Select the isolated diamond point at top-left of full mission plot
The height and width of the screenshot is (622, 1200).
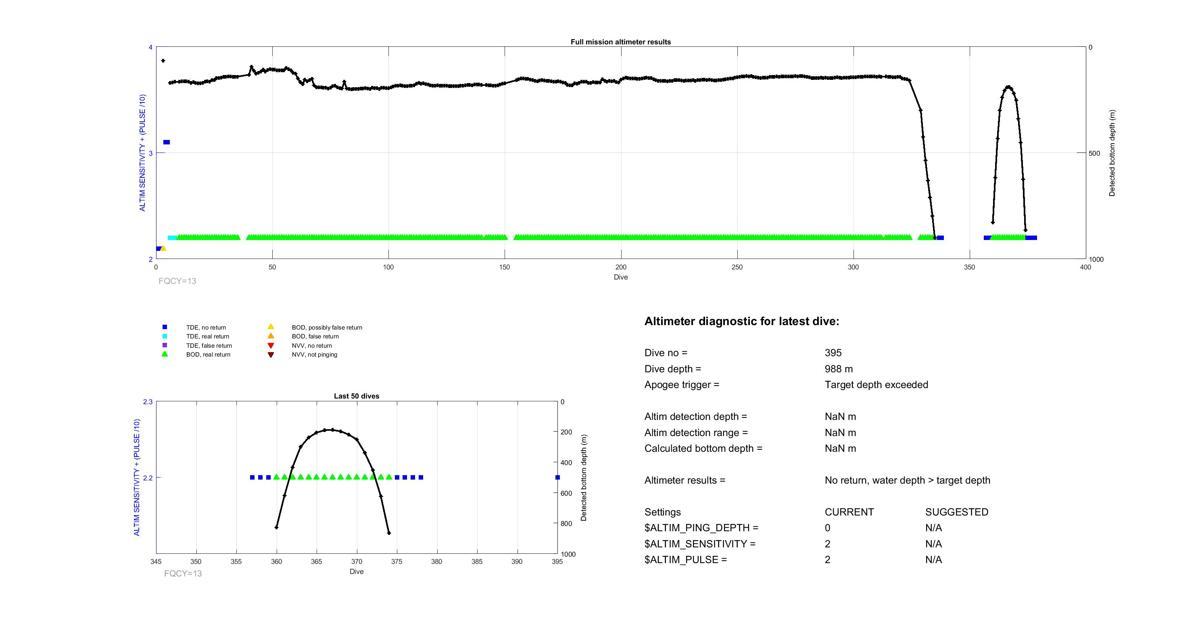click(163, 61)
